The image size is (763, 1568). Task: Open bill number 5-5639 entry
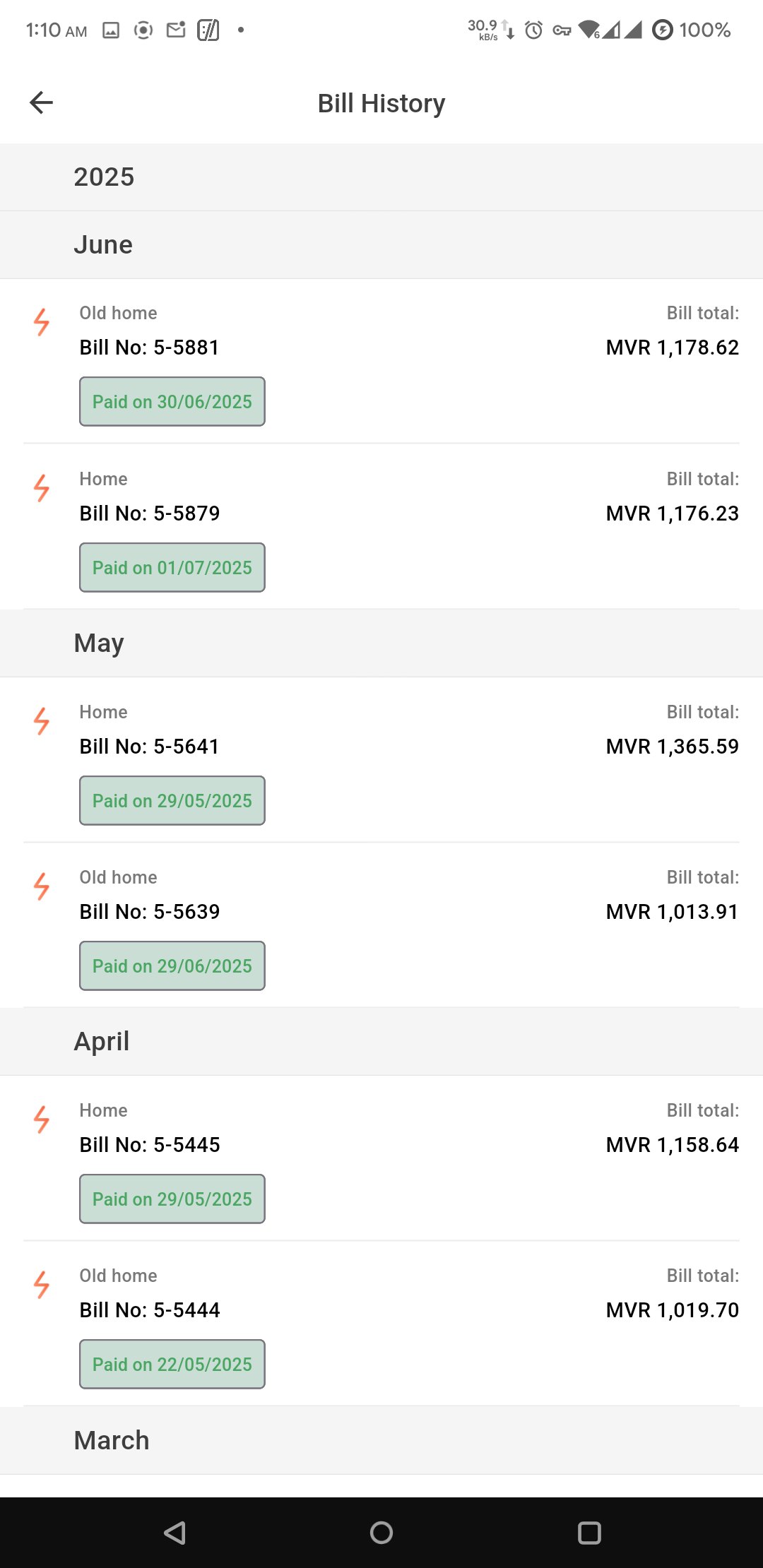[150, 912]
